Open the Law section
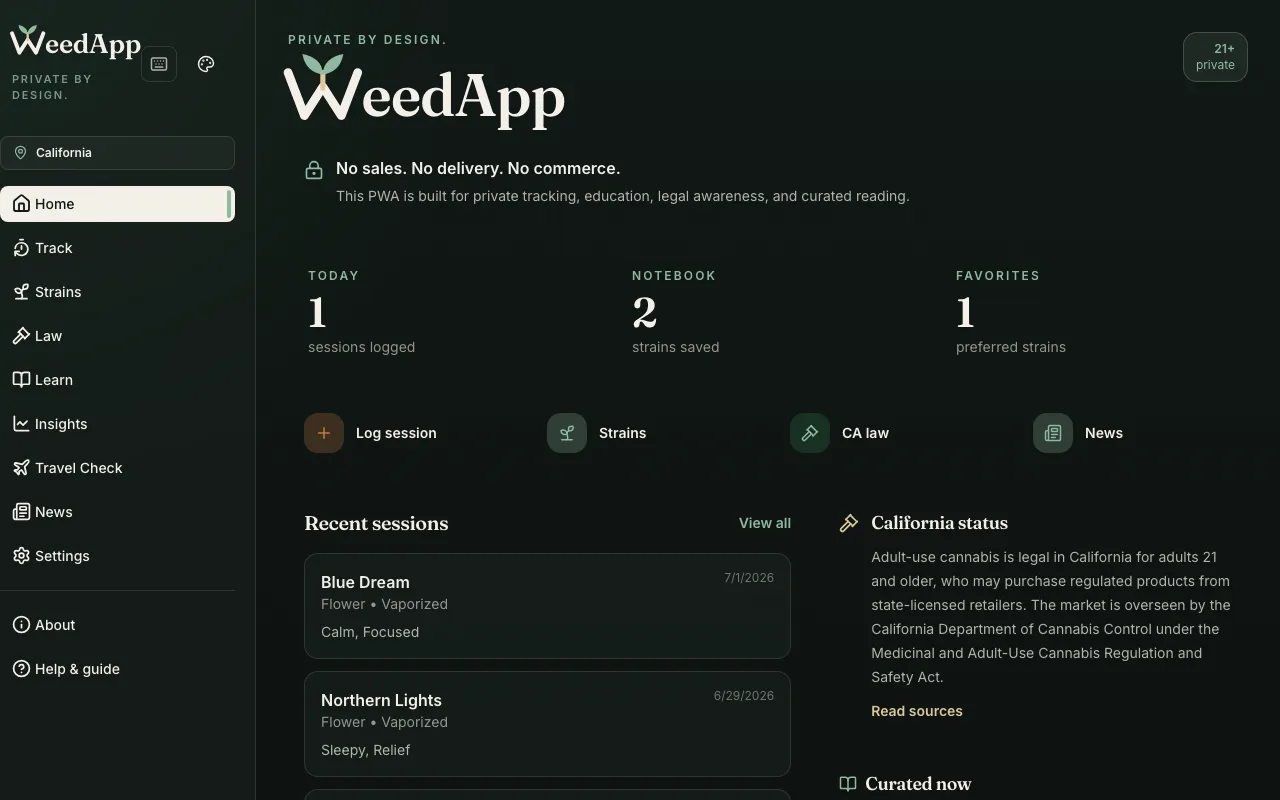Screen dimensions: 1280x800 117,336
